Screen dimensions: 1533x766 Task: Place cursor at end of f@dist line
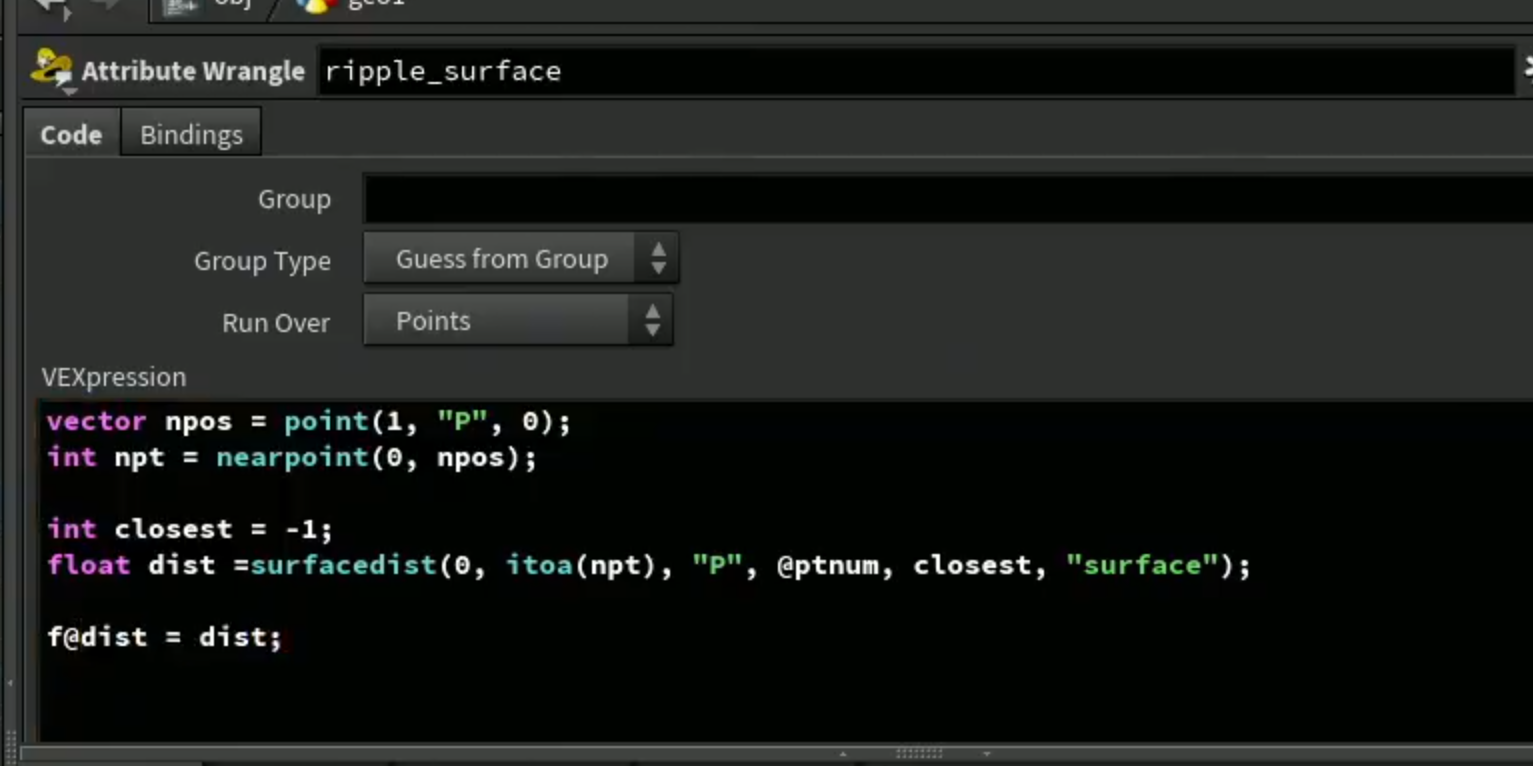[x=283, y=637]
